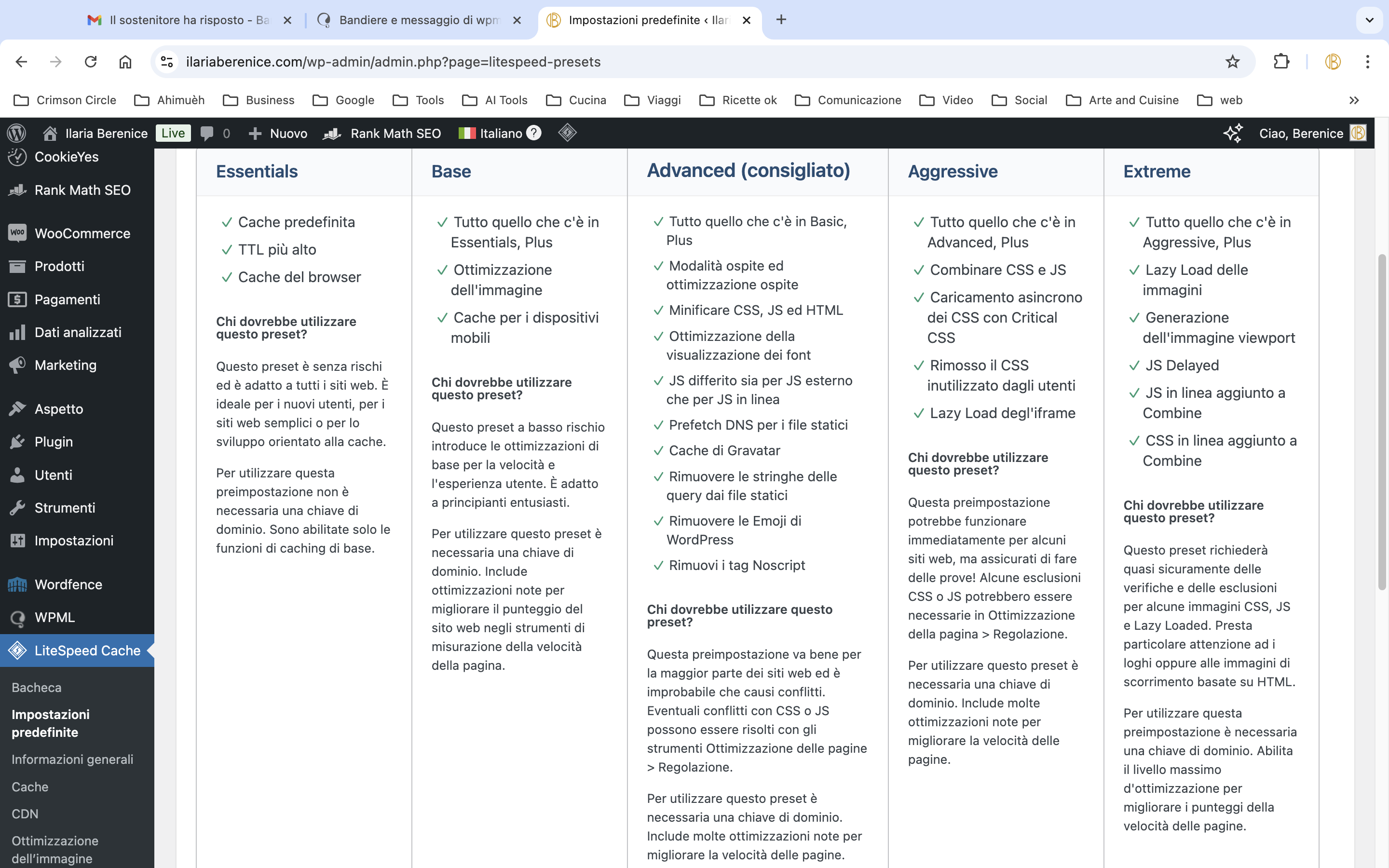
Task: Open the Comunicazione bookmarks folder
Action: pyautogui.click(x=848, y=100)
